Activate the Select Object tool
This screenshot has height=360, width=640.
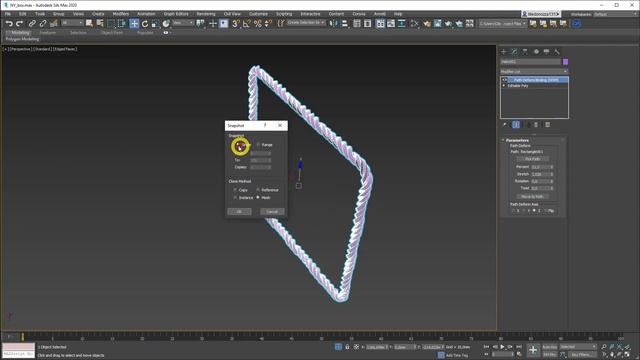click(x=89, y=24)
